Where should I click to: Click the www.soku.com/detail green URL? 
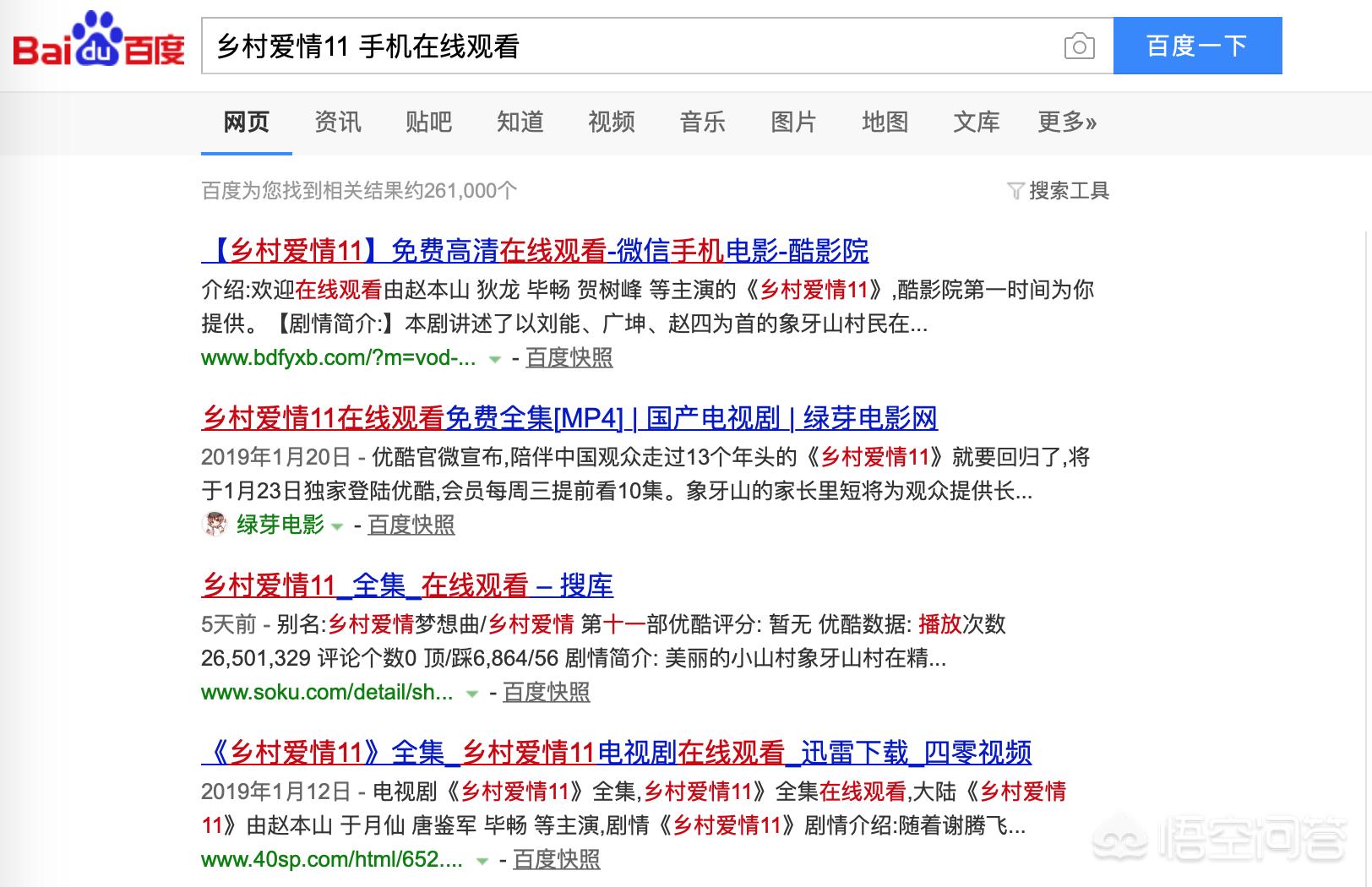328,693
